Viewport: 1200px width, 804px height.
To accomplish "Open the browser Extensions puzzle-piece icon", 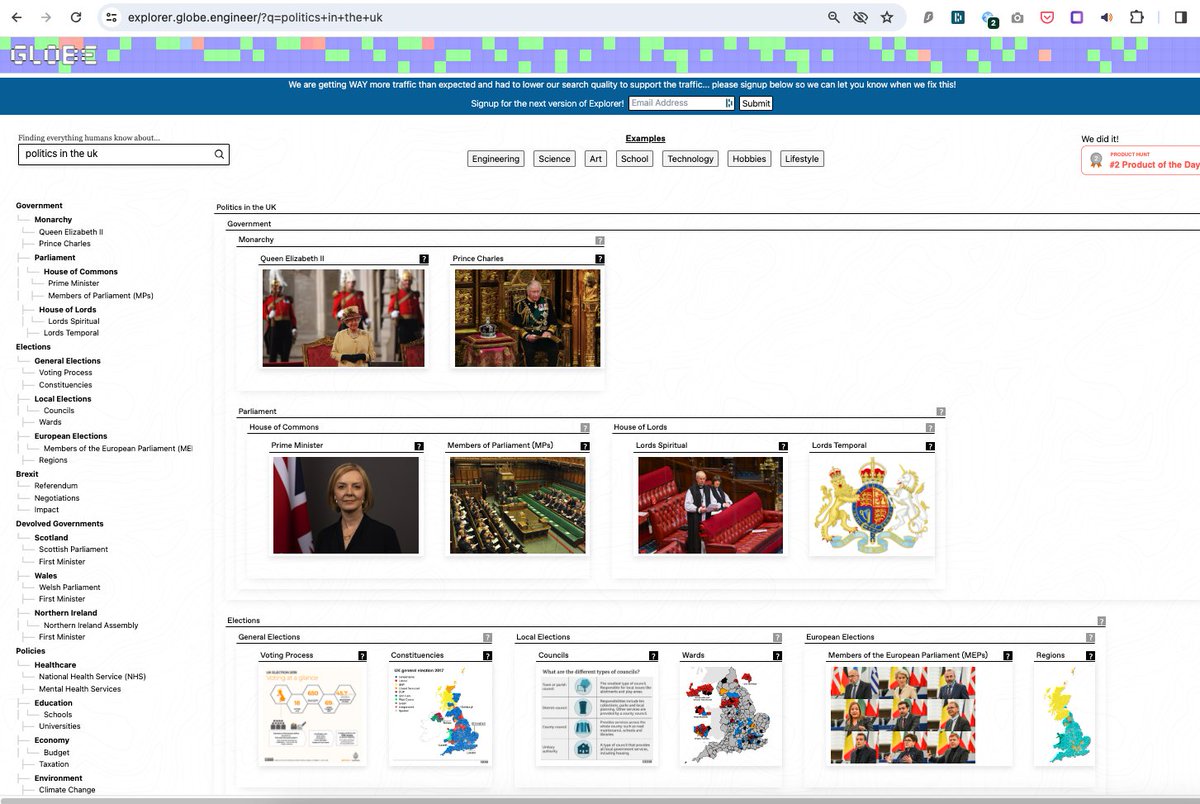I will 1135,17.
